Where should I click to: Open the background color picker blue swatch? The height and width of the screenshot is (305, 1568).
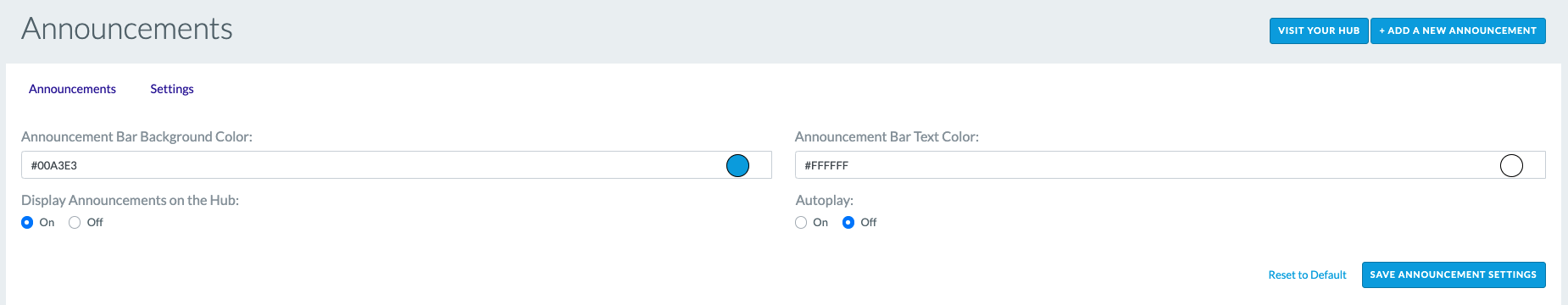click(x=737, y=165)
